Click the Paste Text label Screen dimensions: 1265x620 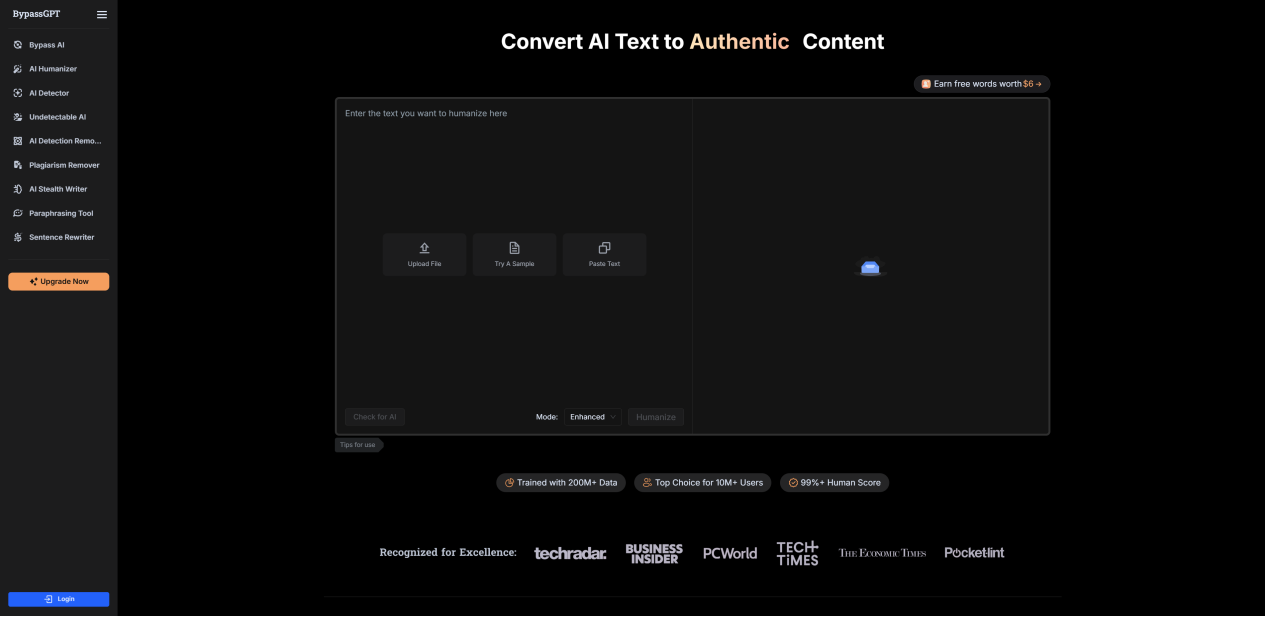tap(604, 264)
